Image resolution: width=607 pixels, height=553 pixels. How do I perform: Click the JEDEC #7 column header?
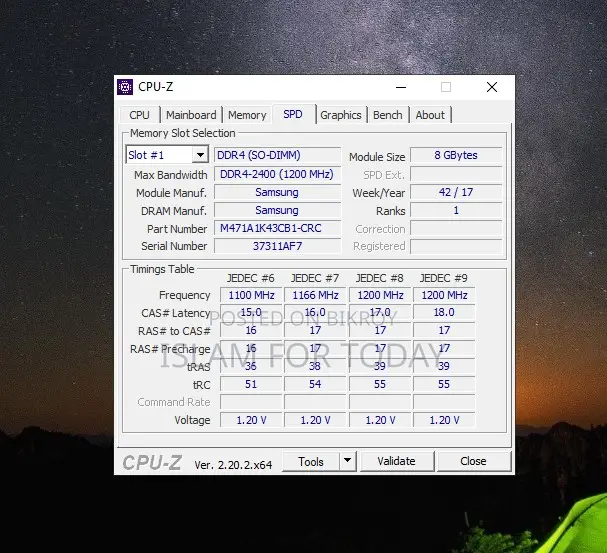[315, 278]
